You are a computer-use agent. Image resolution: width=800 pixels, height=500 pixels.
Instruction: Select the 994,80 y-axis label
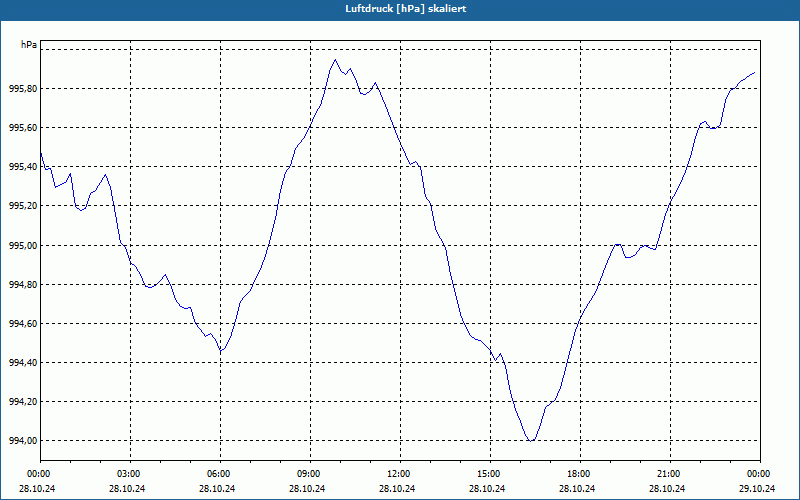point(23,284)
